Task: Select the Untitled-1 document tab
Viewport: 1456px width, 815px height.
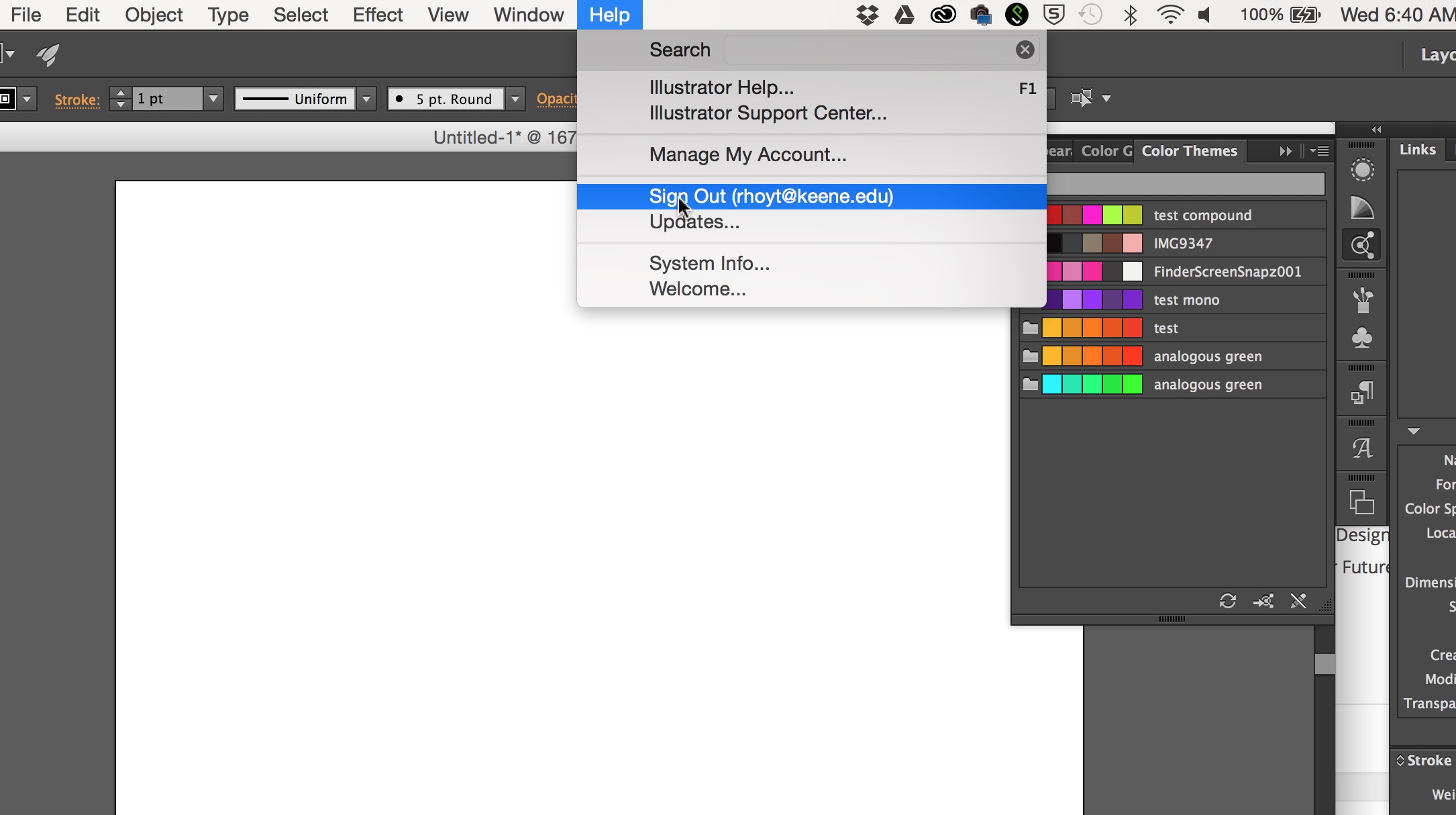Action: point(504,138)
